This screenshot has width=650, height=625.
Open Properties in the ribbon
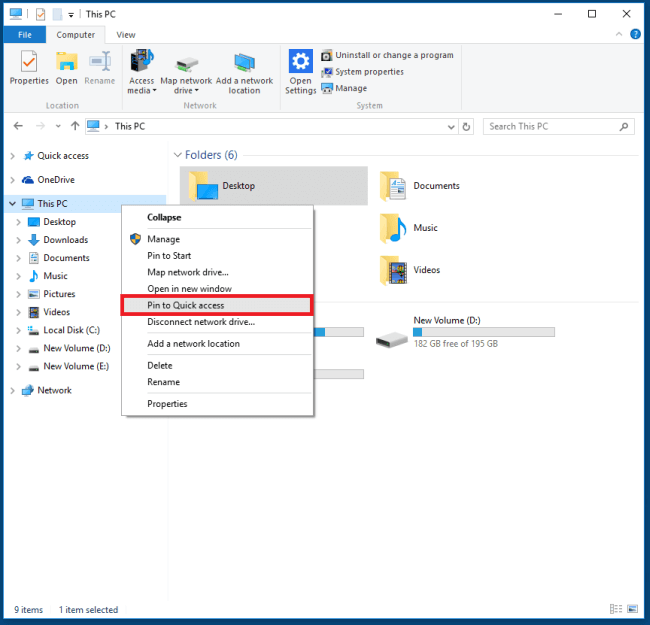29,68
